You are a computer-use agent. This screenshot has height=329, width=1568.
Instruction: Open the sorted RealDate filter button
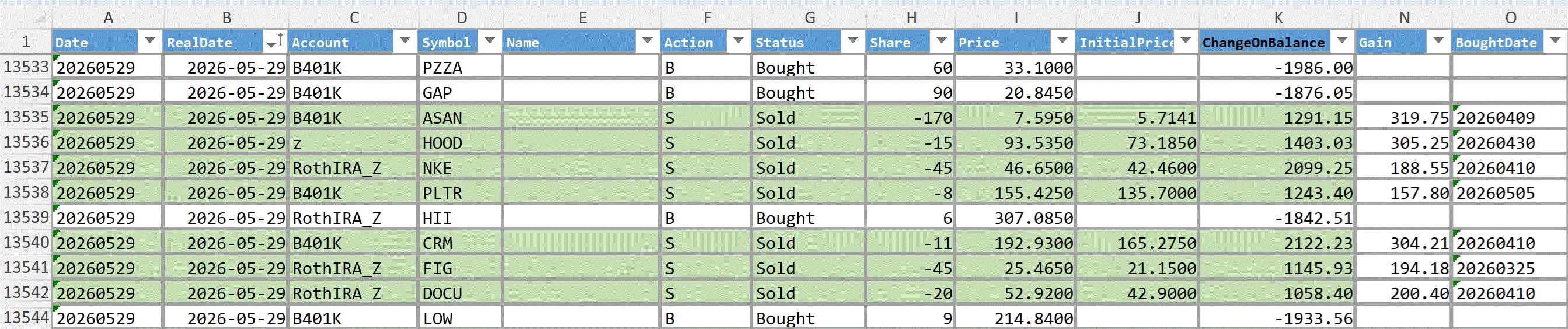pos(275,41)
